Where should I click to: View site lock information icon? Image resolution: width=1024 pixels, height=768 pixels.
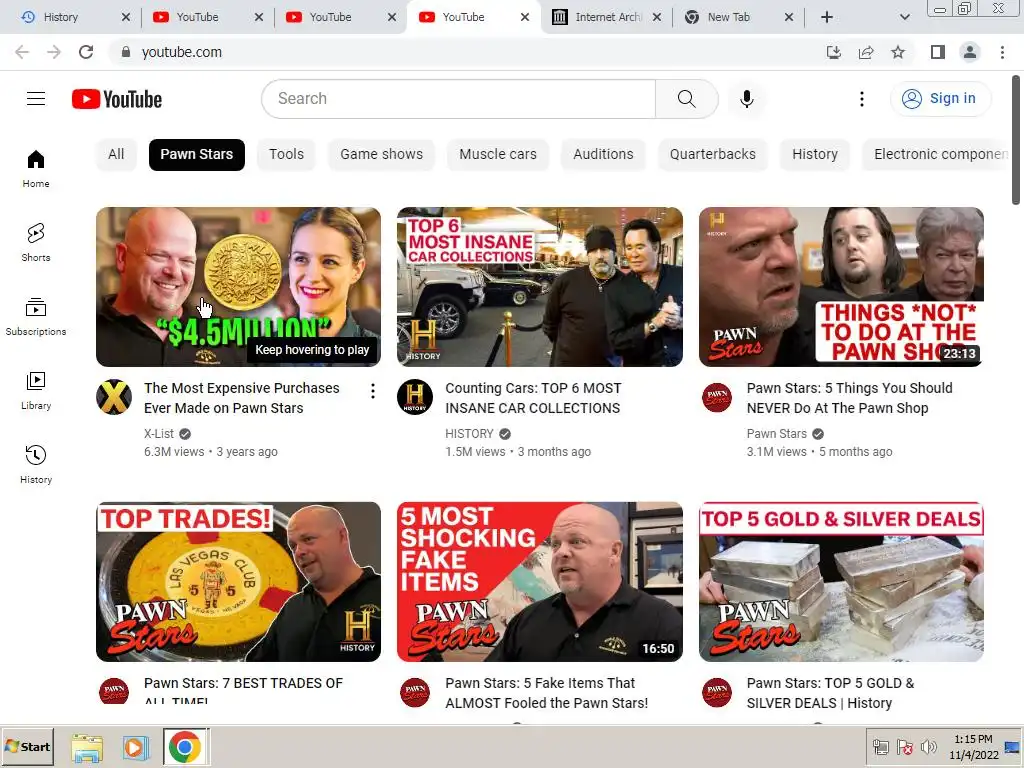(125, 52)
